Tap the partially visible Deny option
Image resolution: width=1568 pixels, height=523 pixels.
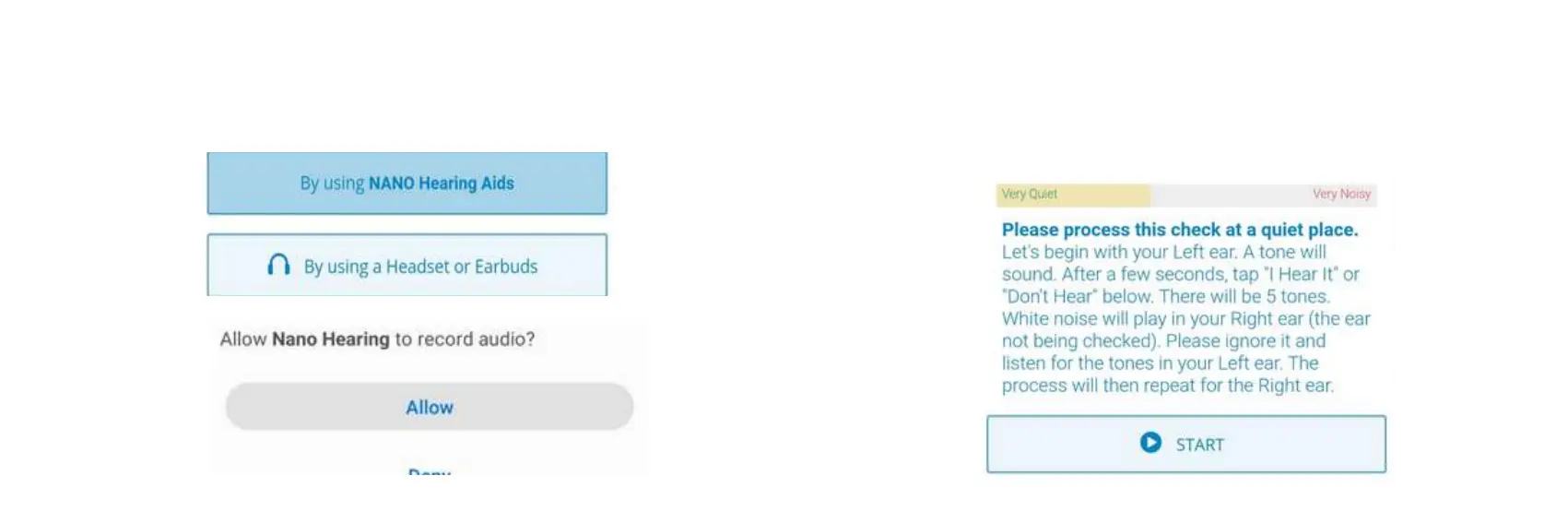[x=429, y=471]
